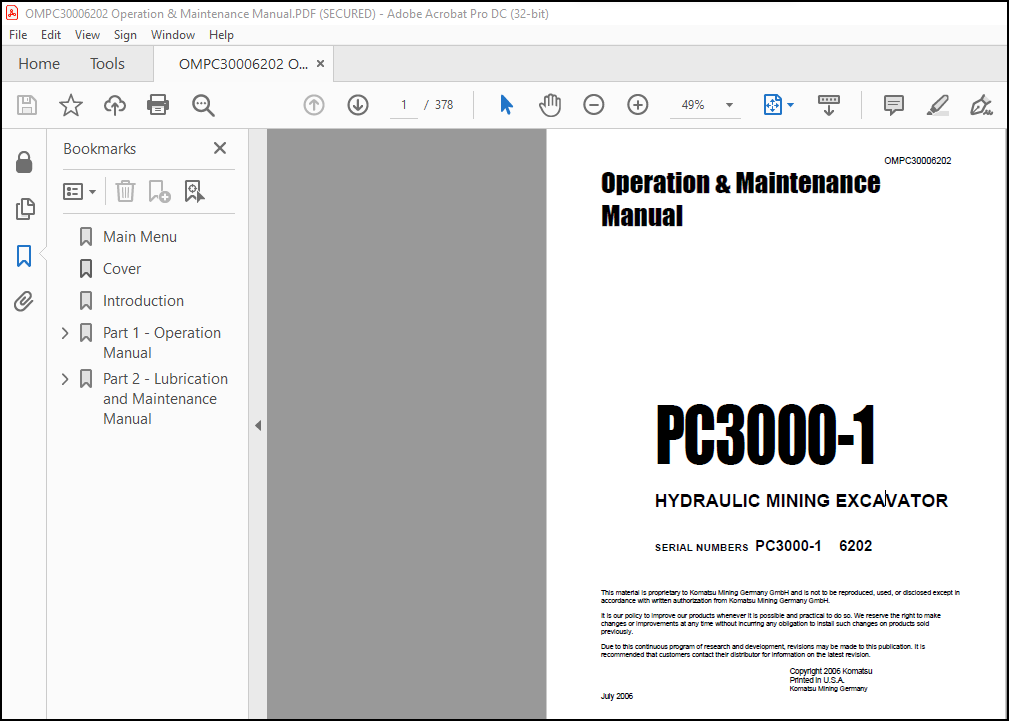This screenshot has width=1009, height=721.
Task: Open fit page options arrow
Action: click(x=790, y=105)
